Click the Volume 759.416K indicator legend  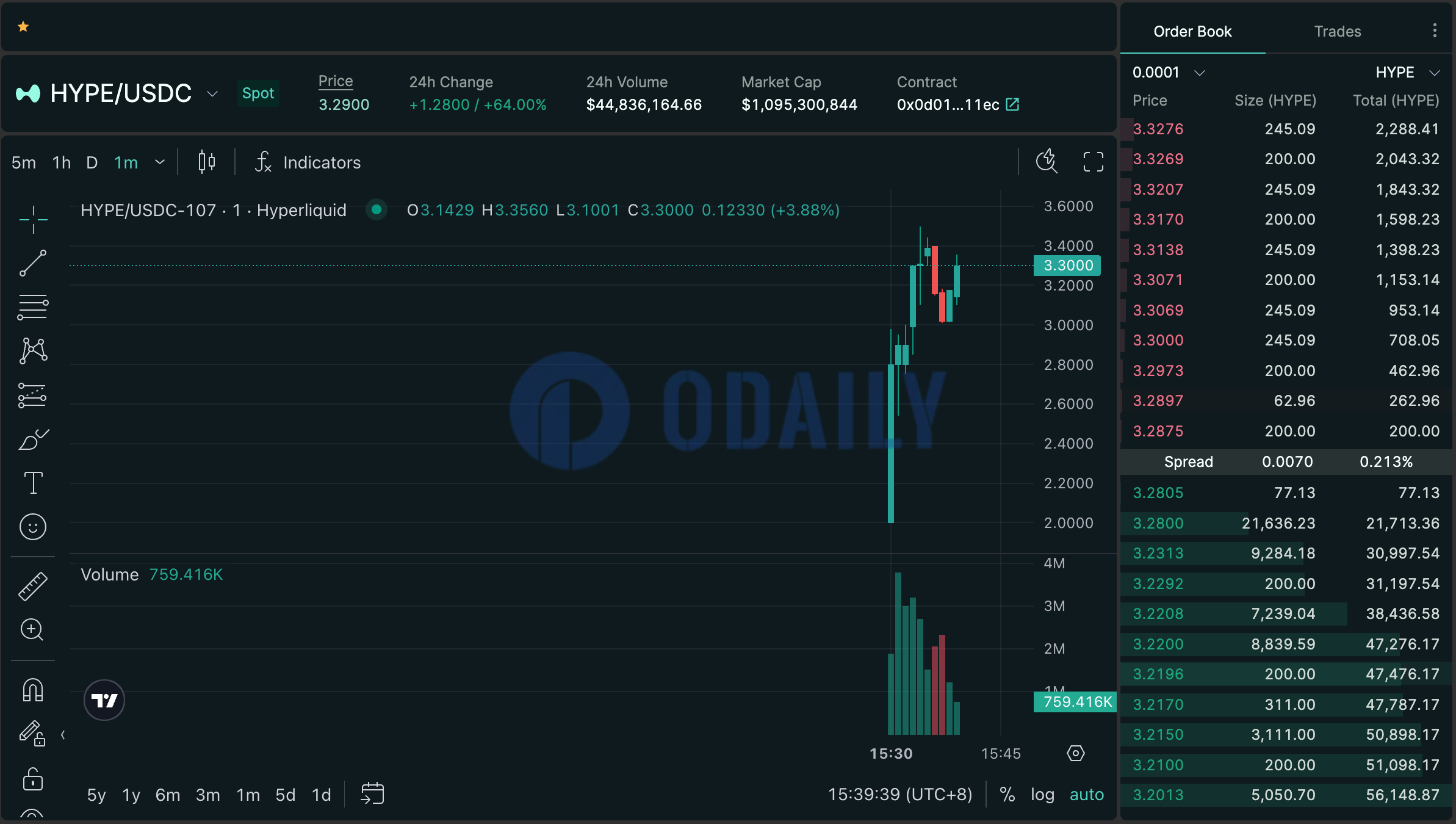[x=152, y=575]
